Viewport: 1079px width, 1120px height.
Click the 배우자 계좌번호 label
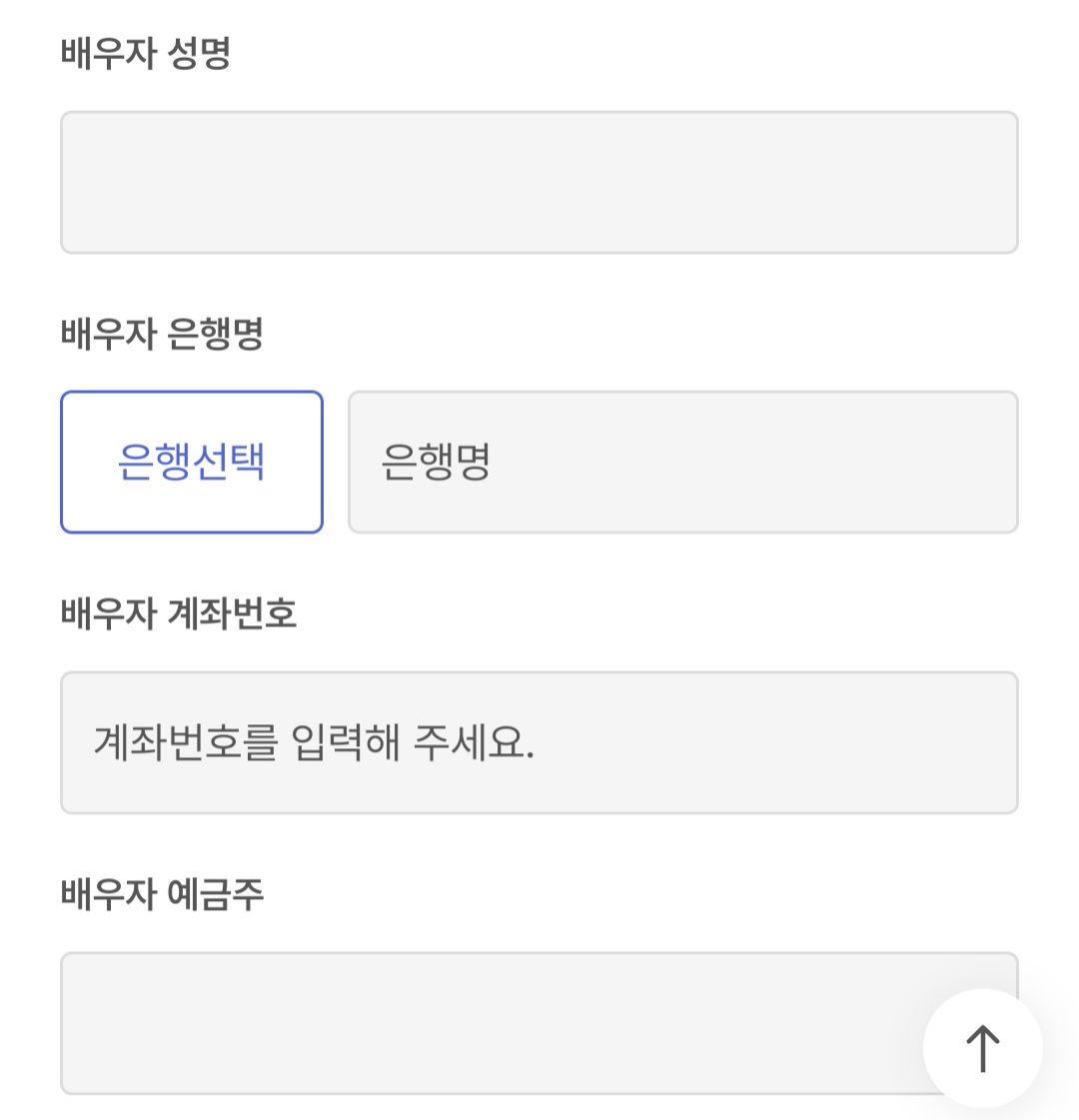point(179,613)
